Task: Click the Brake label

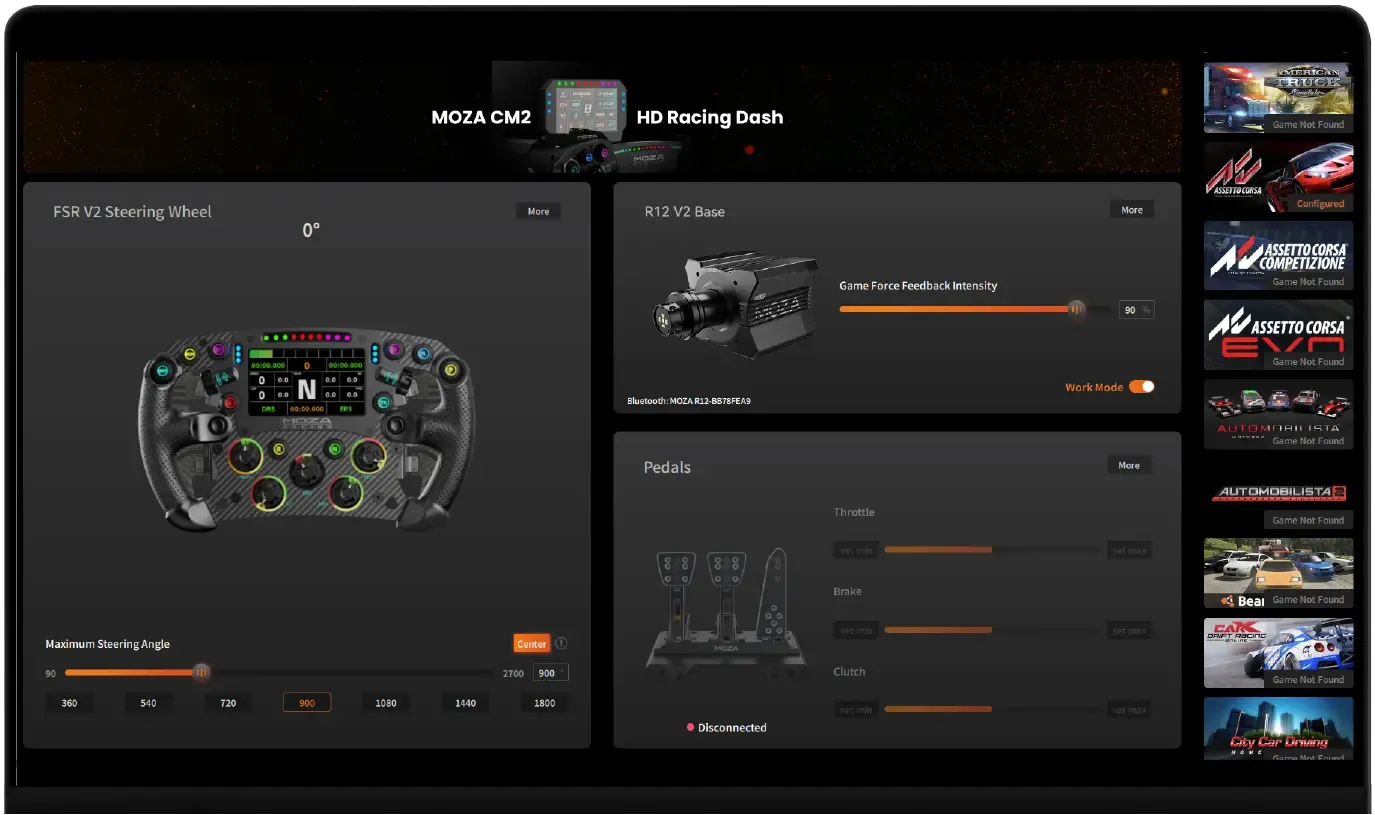Action: pos(848,591)
